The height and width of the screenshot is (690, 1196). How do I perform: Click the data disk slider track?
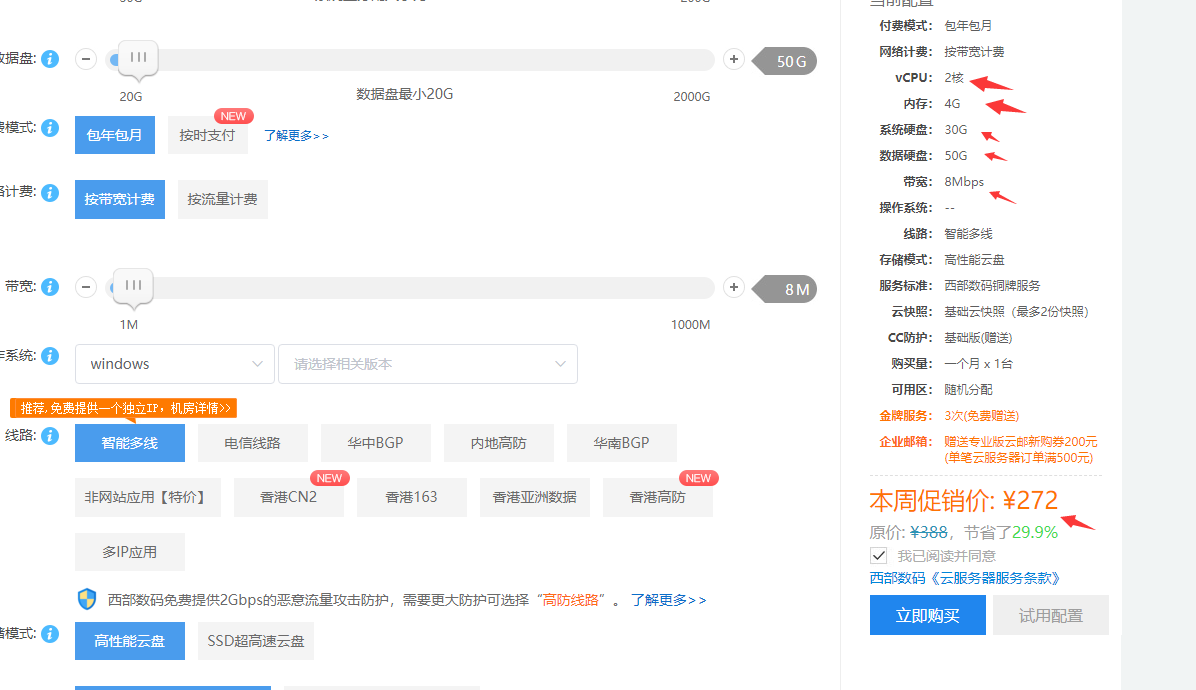(411, 59)
